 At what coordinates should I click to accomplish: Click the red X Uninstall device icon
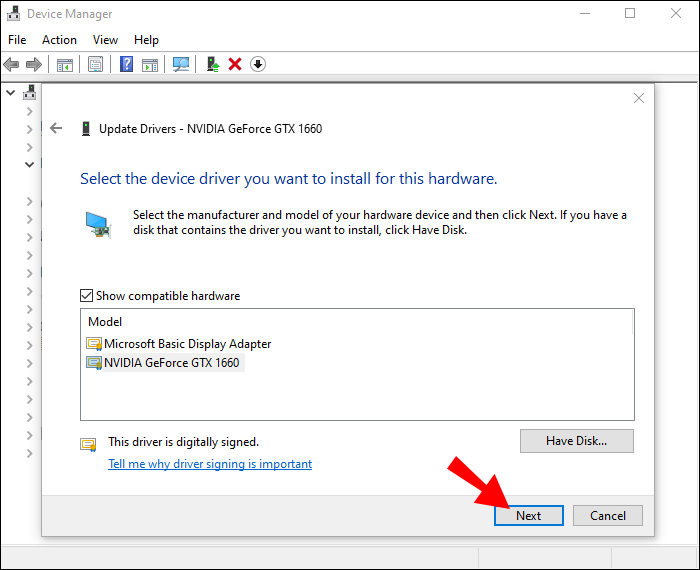(x=235, y=64)
